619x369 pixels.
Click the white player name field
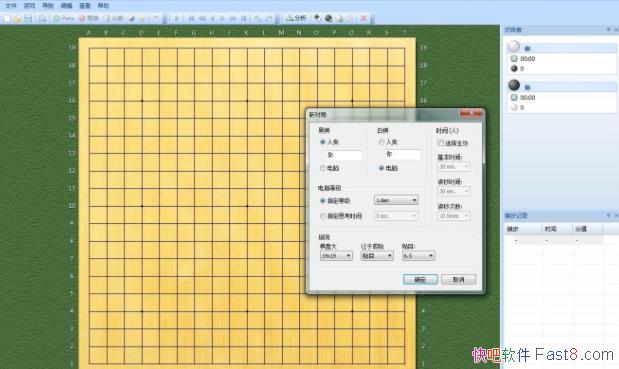click(402, 154)
